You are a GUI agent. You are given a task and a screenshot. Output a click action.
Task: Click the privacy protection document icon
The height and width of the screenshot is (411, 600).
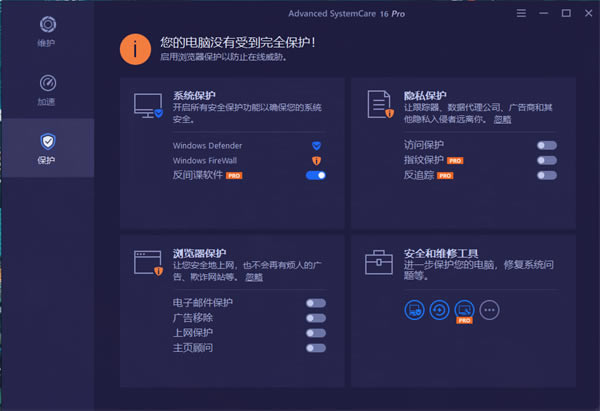380,104
